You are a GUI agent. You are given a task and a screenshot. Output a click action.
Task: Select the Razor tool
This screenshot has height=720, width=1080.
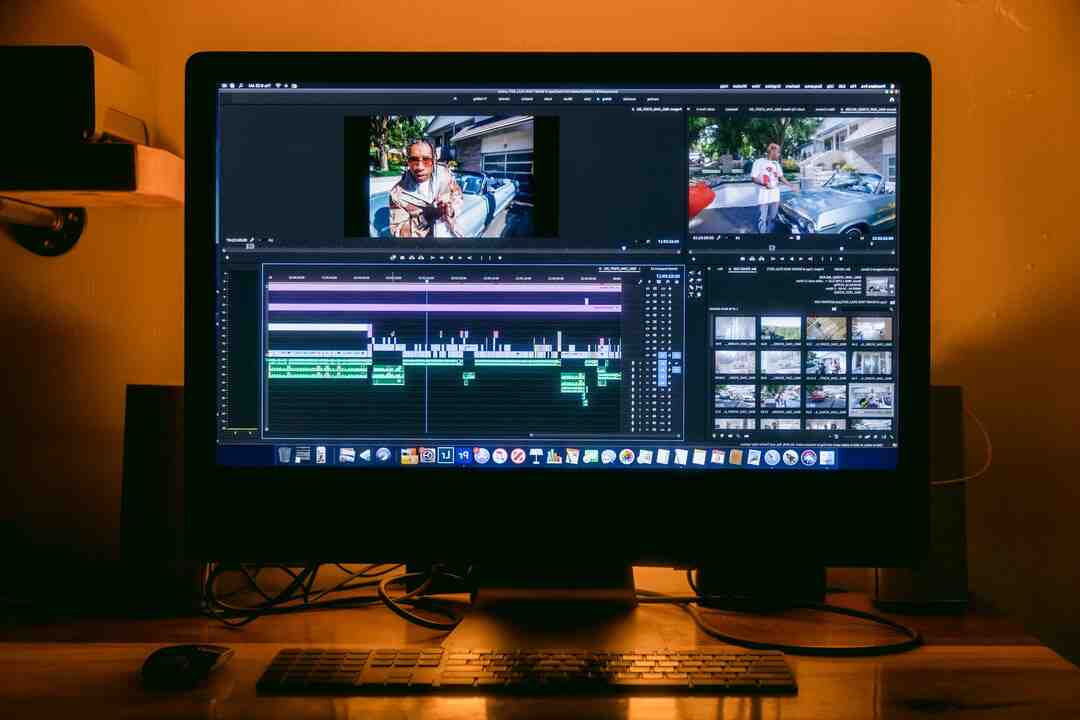[691, 280]
